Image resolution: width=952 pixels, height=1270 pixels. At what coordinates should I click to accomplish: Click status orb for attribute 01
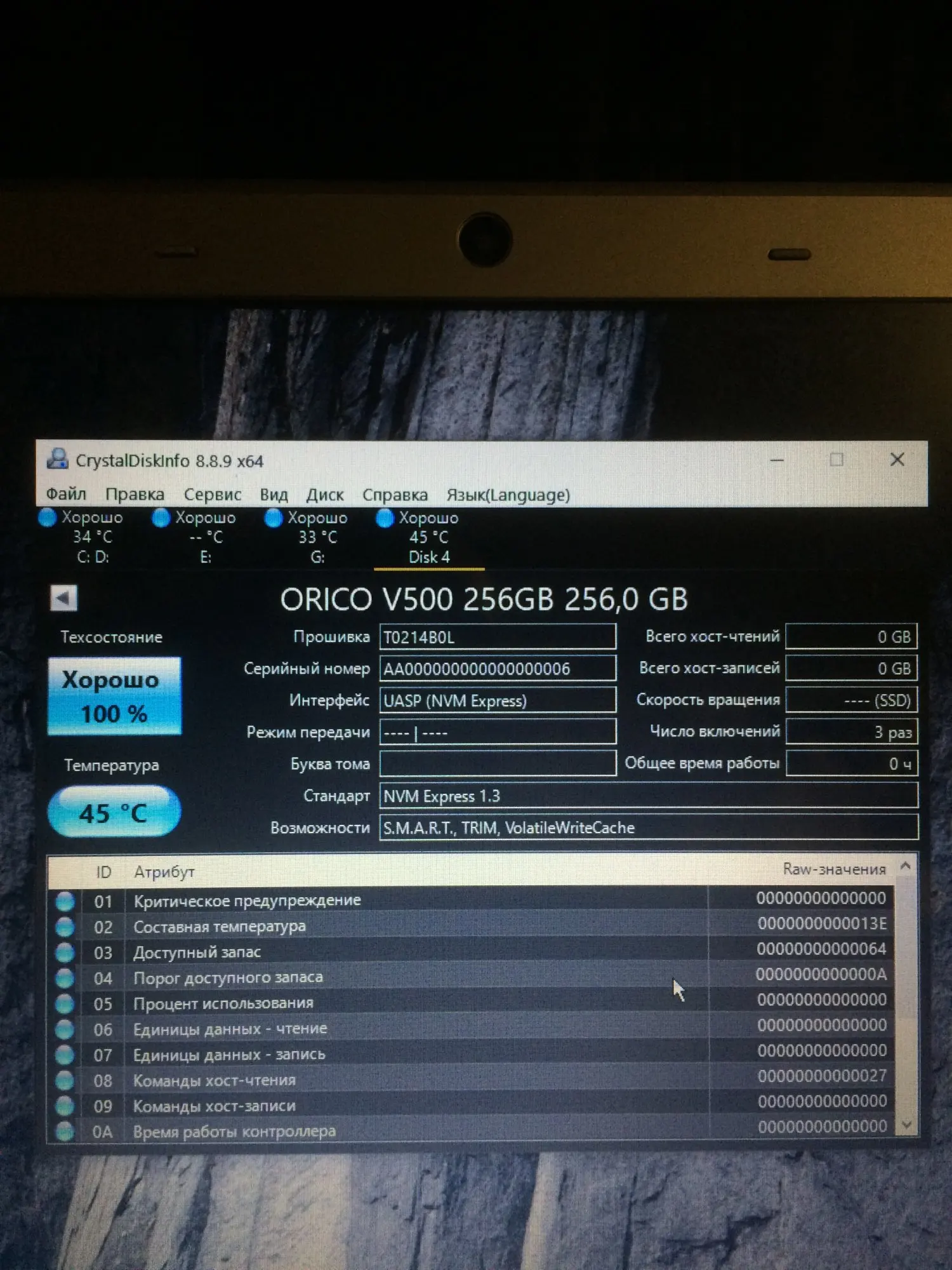[x=65, y=901]
